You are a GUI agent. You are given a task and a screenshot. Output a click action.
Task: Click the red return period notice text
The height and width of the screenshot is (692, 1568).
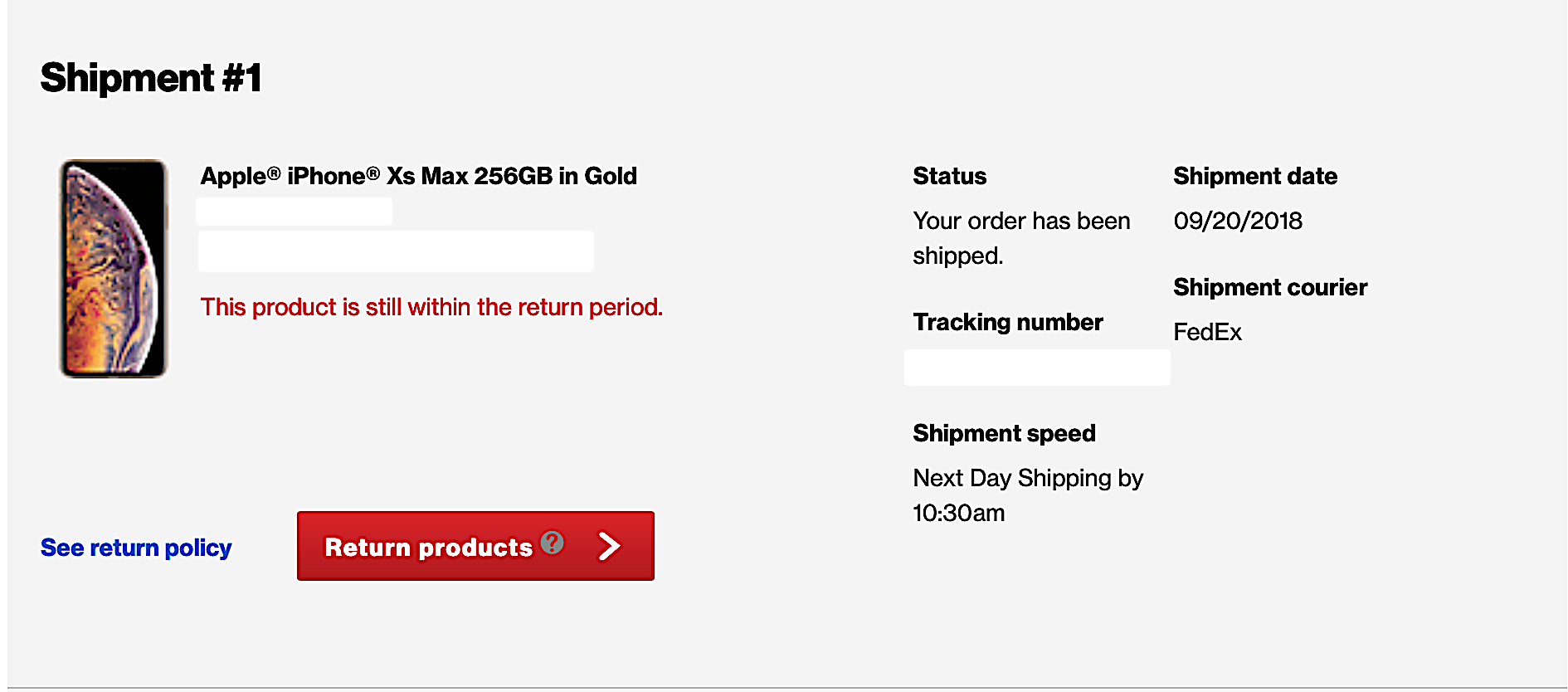tap(431, 307)
